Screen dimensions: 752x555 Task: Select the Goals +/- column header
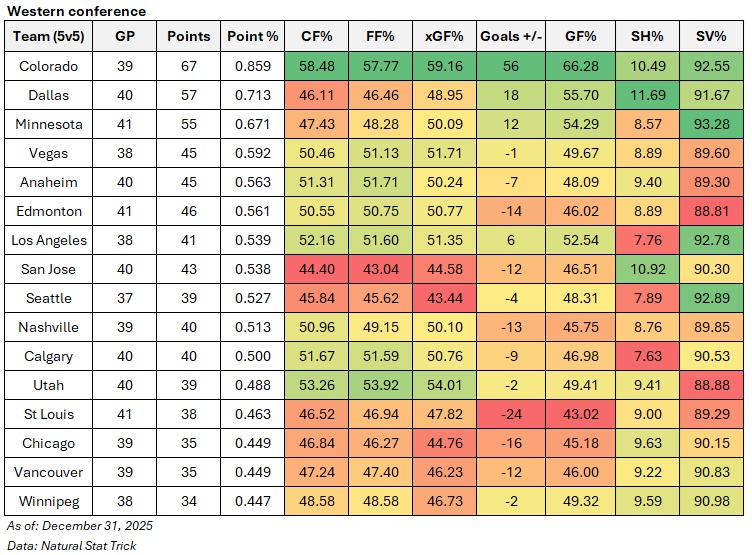511,37
